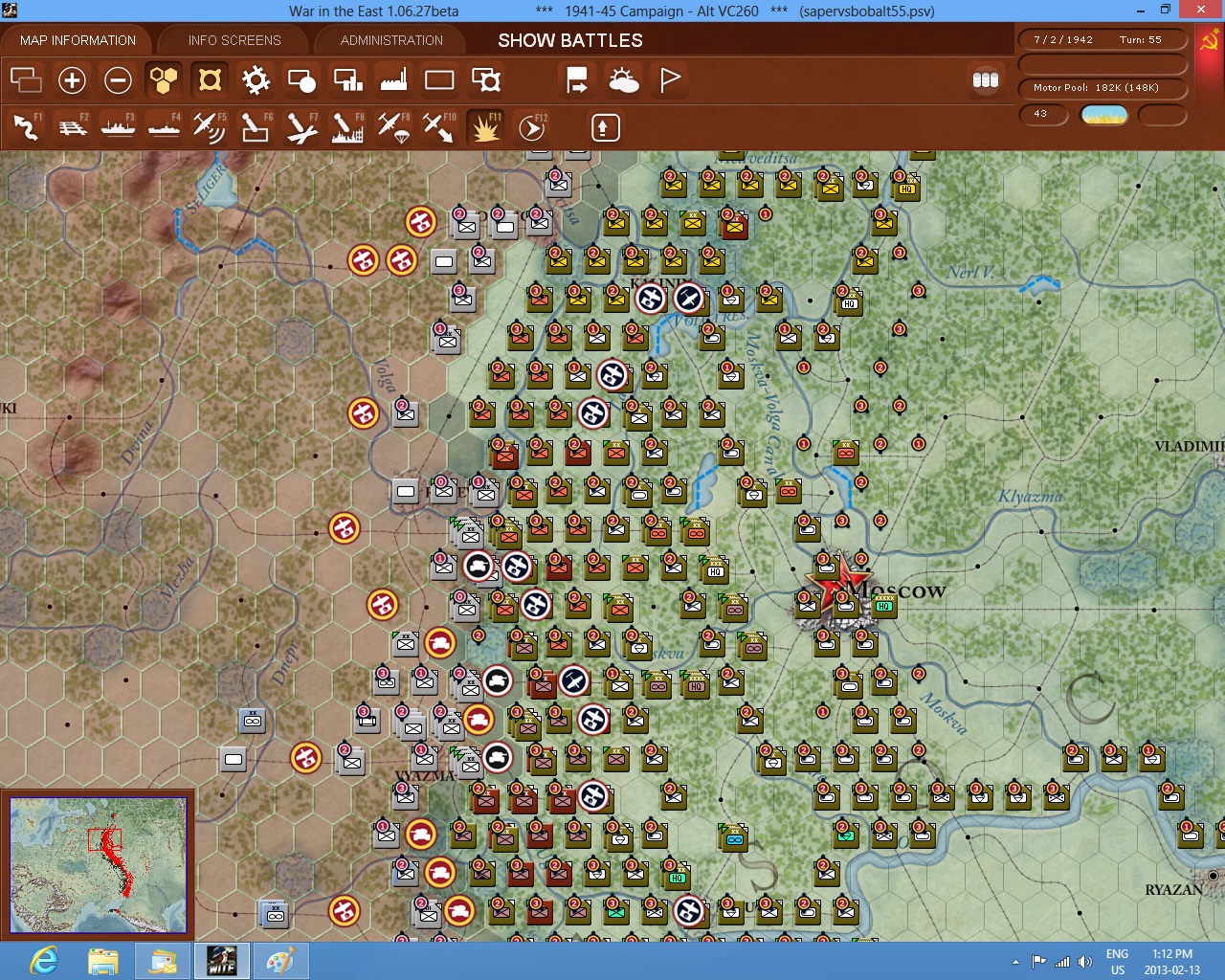Click the minimap overview thumbnail
This screenshot has width=1225, height=980.
(x=99, y=865)
